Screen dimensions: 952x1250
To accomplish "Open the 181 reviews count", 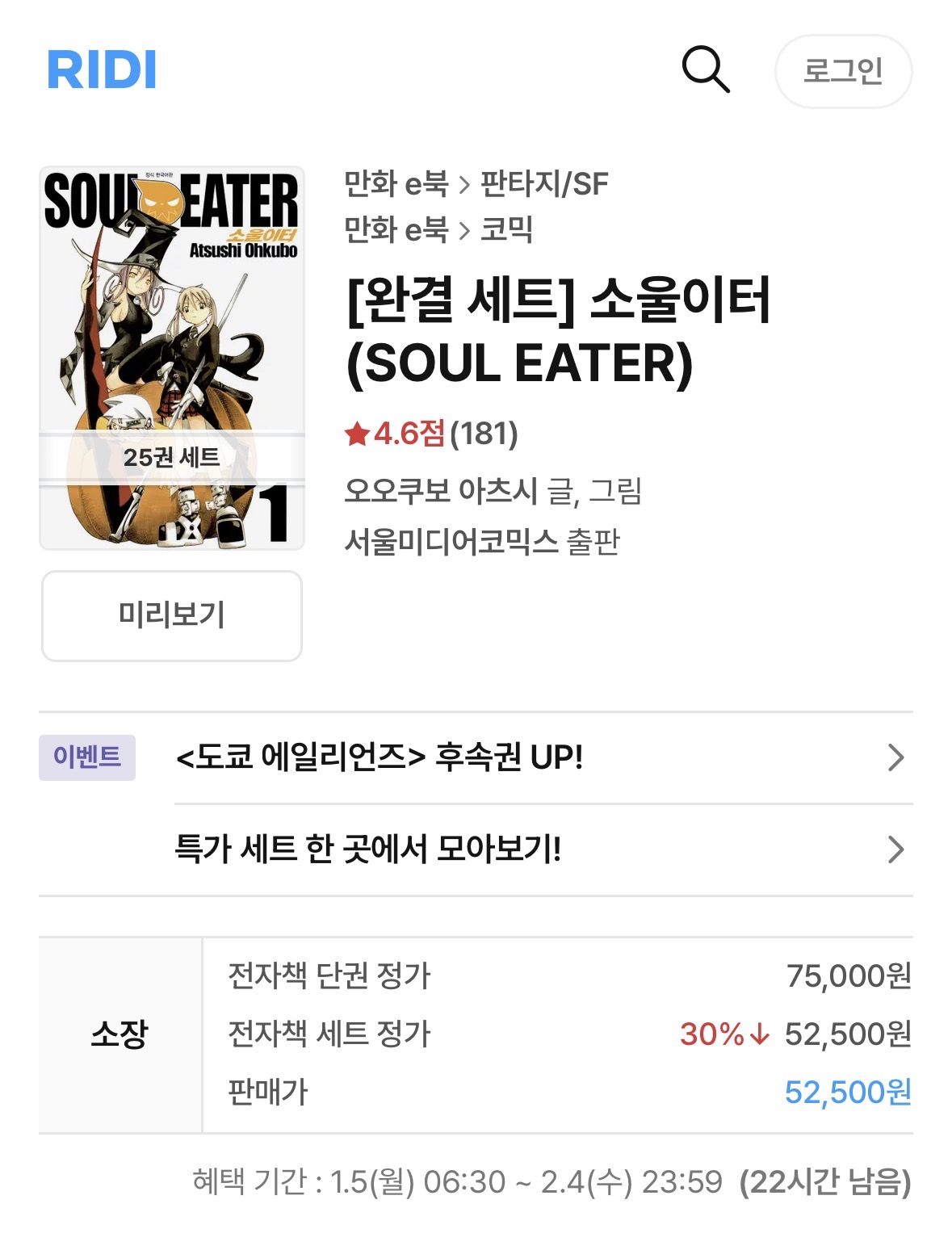I will pyautogui.click(x=484, y=434).
